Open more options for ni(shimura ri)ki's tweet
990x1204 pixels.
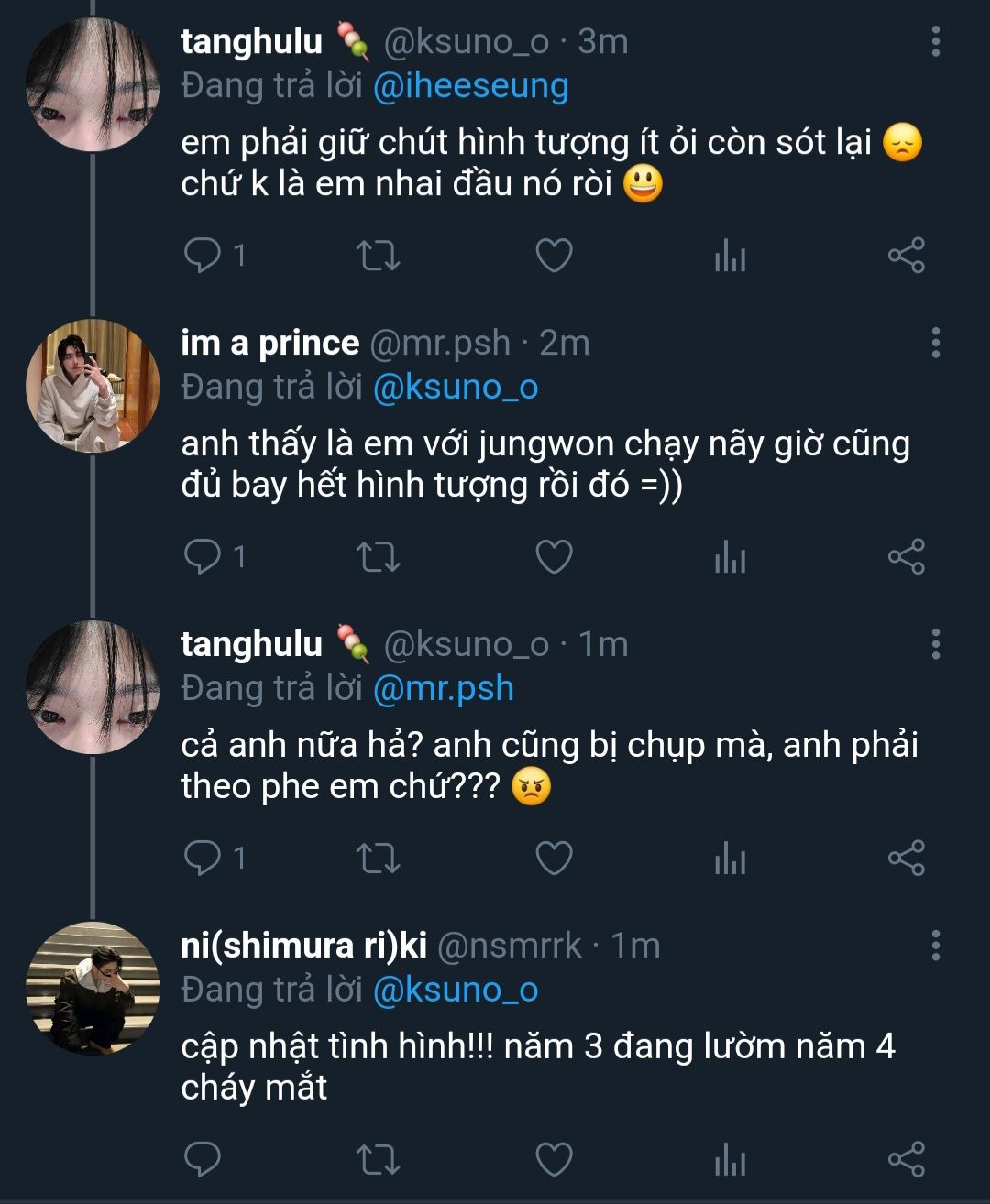click(935, 945)
